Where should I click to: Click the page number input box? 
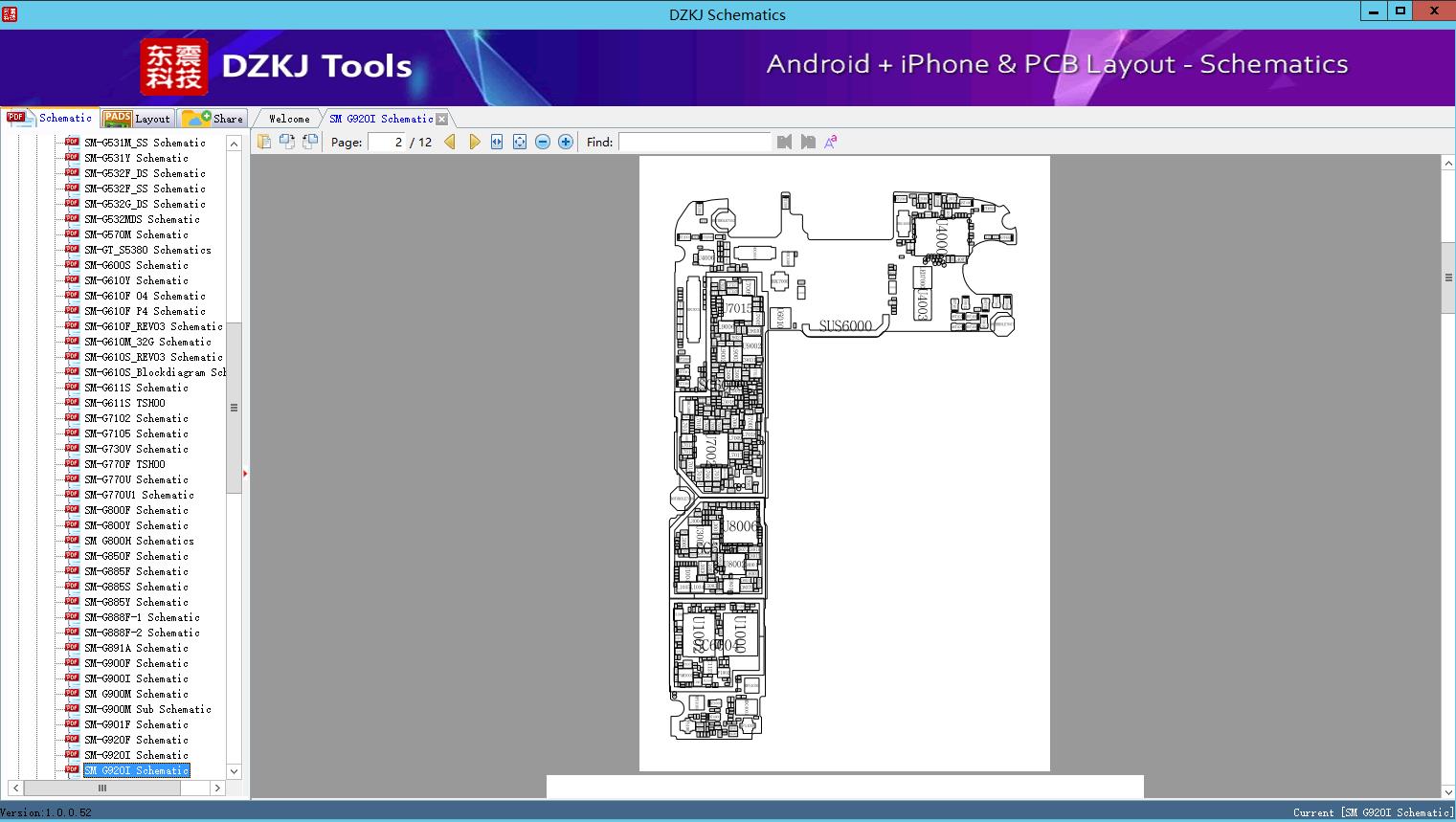tap(388, 142)
